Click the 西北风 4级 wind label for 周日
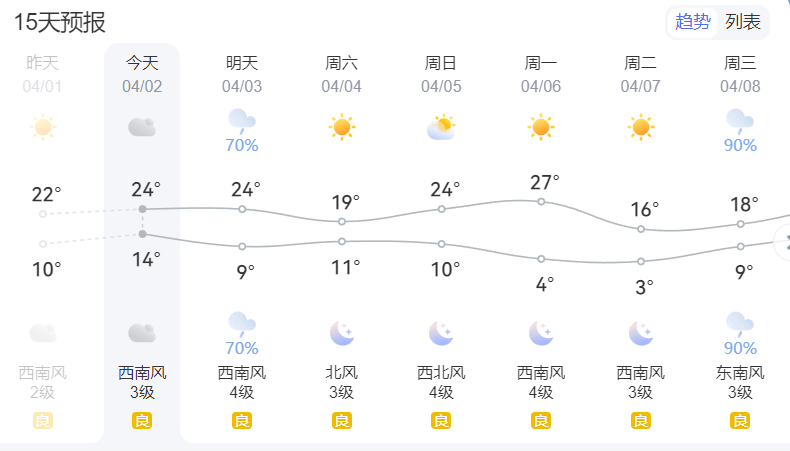Screen dimensions: 790x451 pyautogui.click(x=441, y=382)
